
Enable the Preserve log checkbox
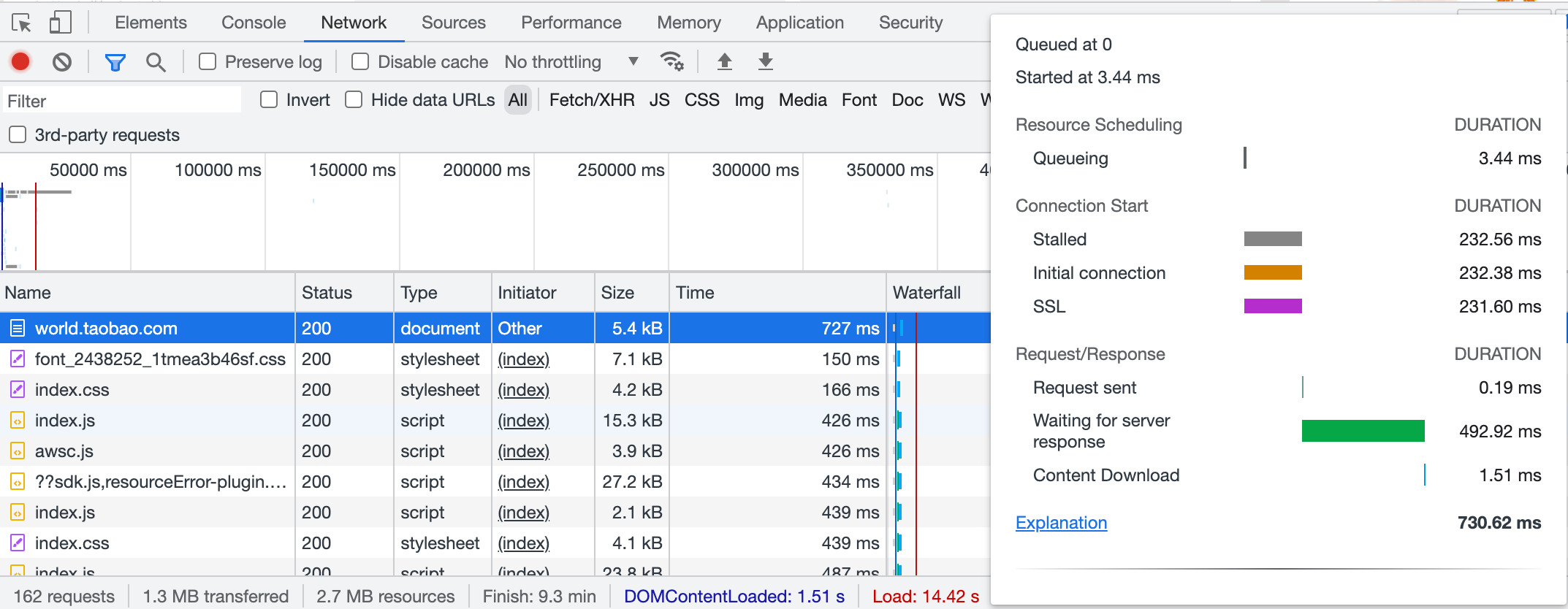[x=208, y=62]
